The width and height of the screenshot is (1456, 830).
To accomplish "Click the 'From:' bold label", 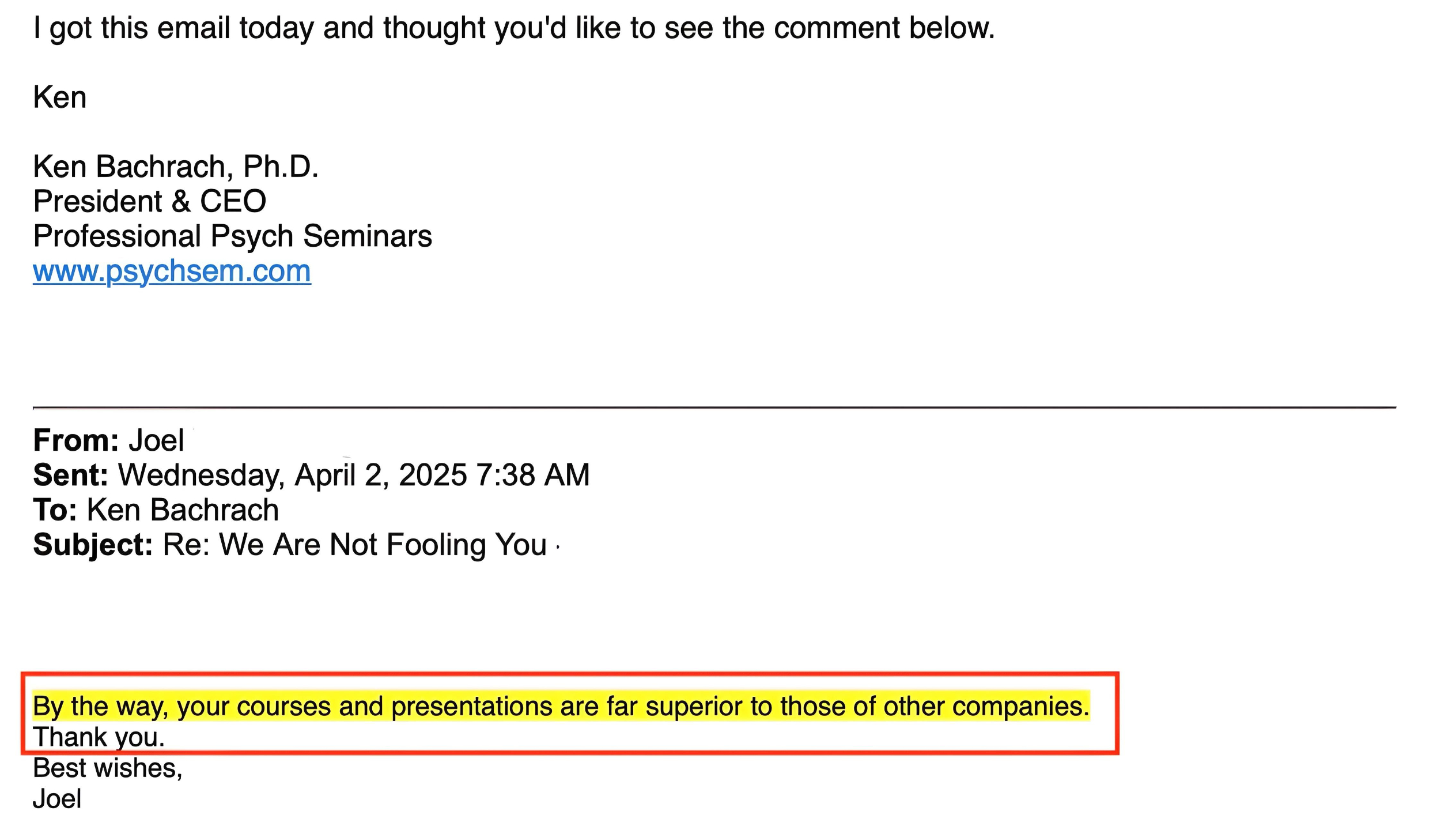I will pos(76,441).
